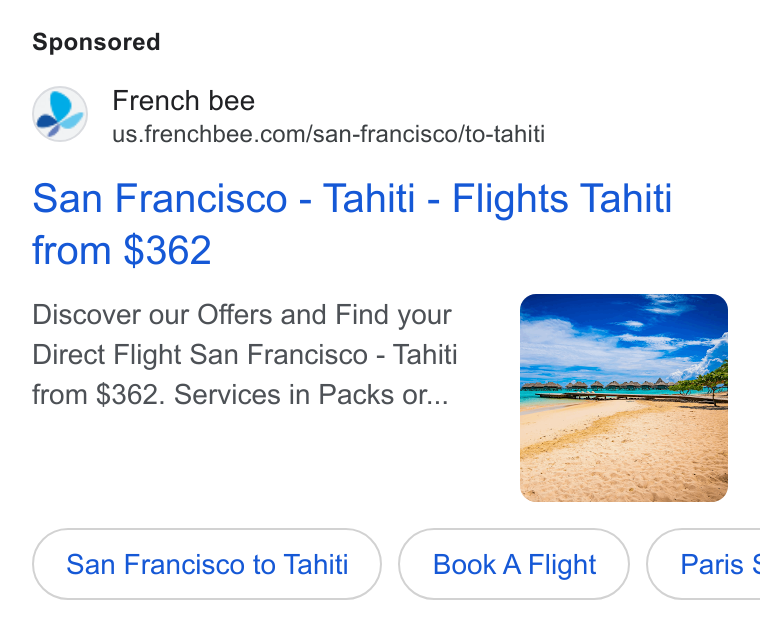Viewport: 760px width, 632px height.
Task: Select the ad description starting 'Discover our Offers'
Action: pos(245,354)
